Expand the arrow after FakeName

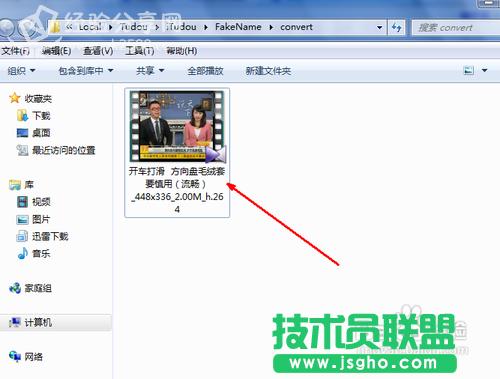(x=271, y=27)
